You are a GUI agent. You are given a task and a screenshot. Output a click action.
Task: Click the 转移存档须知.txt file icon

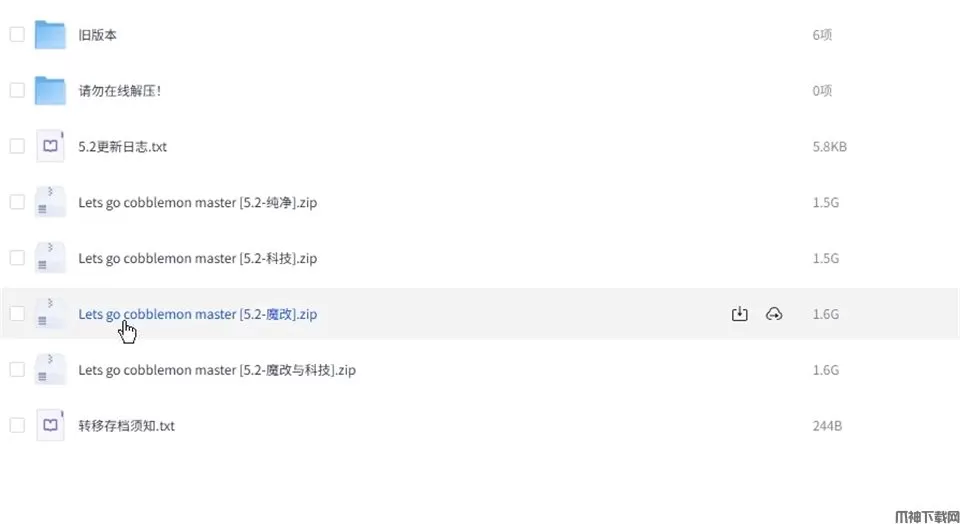point(50,426)
